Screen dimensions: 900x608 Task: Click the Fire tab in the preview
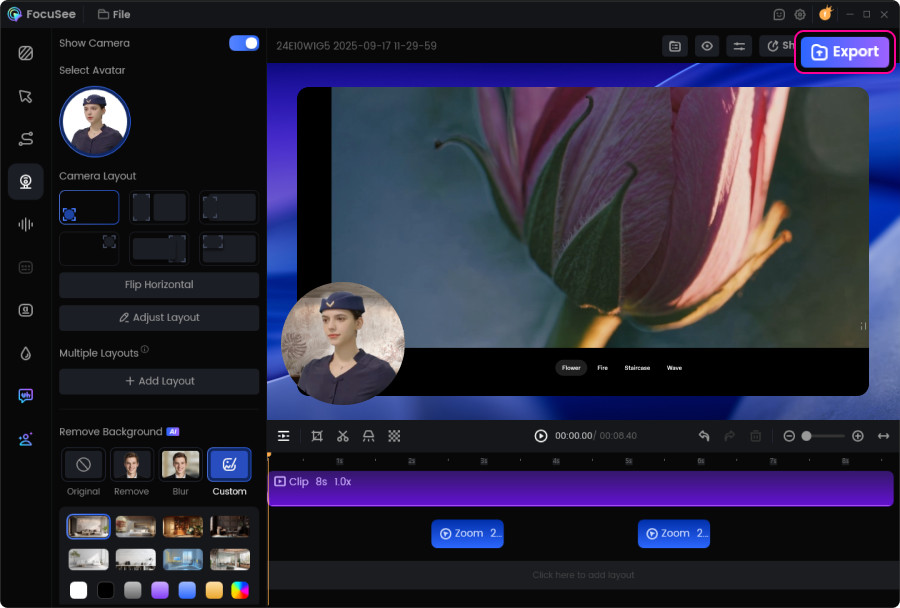(x=602, y=368)
